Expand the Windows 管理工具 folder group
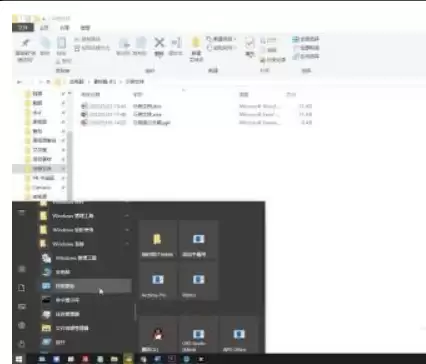426x364 pixels. (85, 216)
